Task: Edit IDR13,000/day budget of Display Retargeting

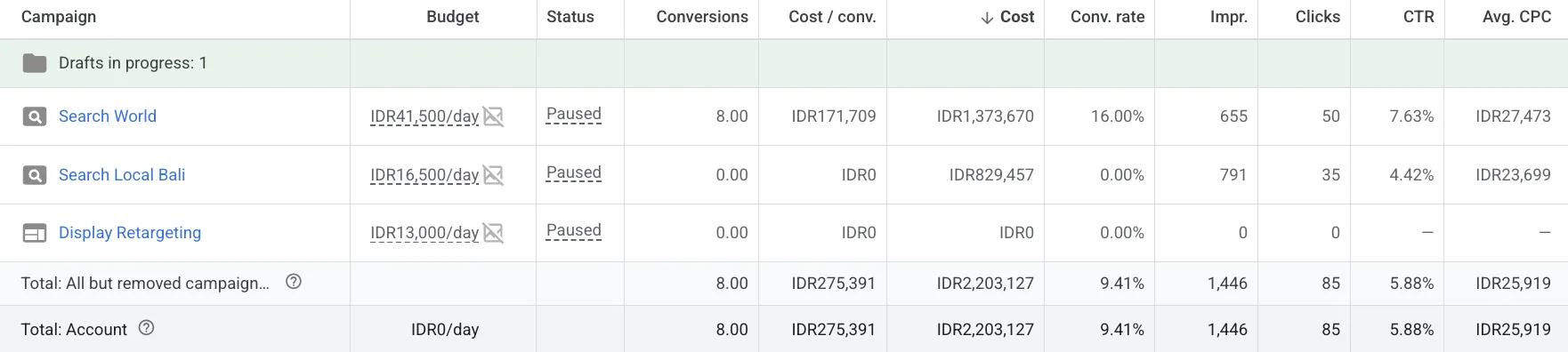Action: [x=424, y=233]
